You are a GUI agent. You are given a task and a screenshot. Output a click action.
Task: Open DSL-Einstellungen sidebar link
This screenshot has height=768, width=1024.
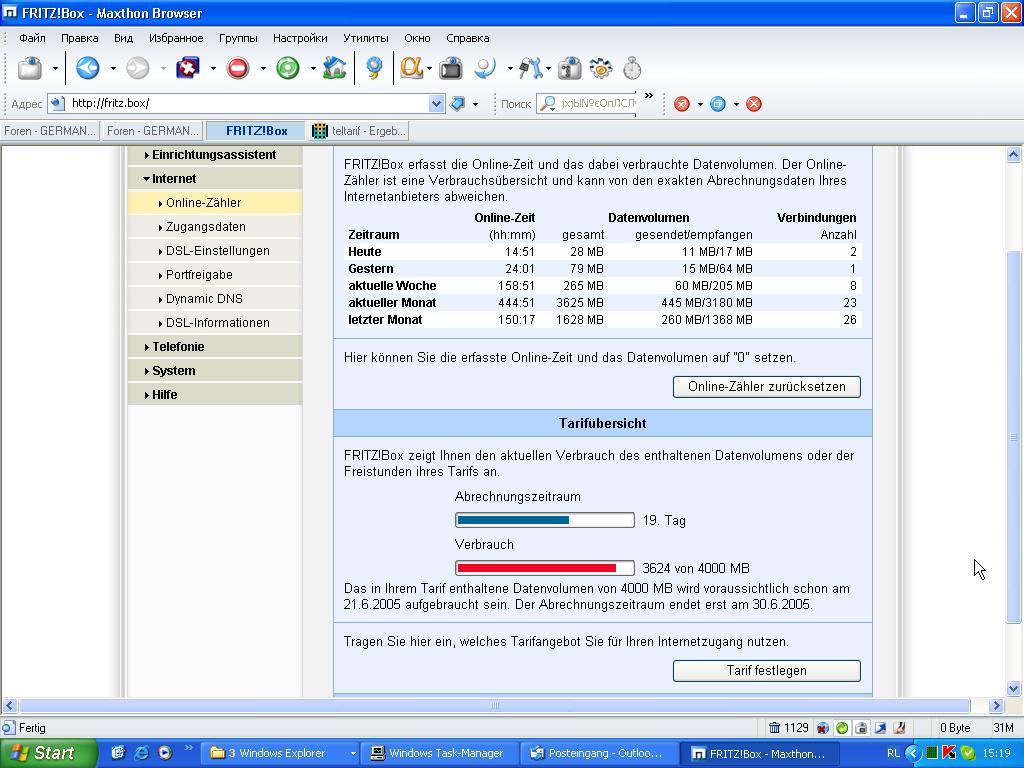217,251
